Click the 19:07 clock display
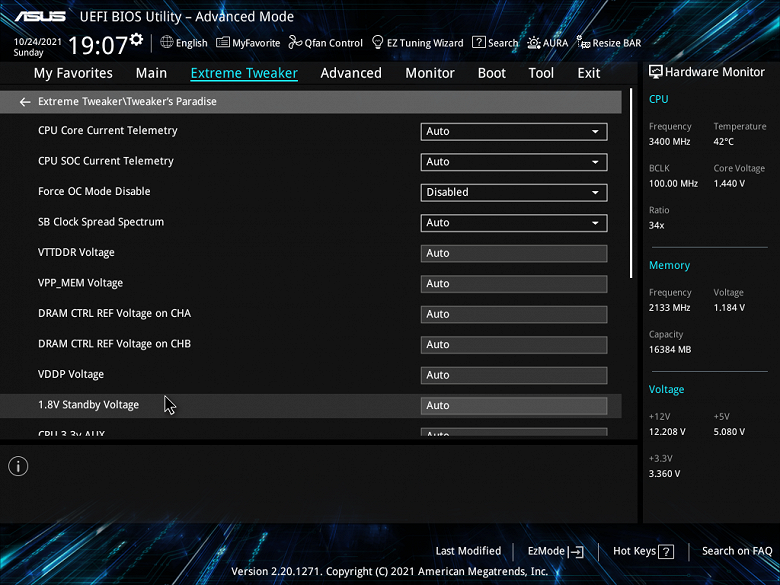Image resolution: width=780 pixels, height=585 pixels. pyautogui.click(x=98, y=45)
